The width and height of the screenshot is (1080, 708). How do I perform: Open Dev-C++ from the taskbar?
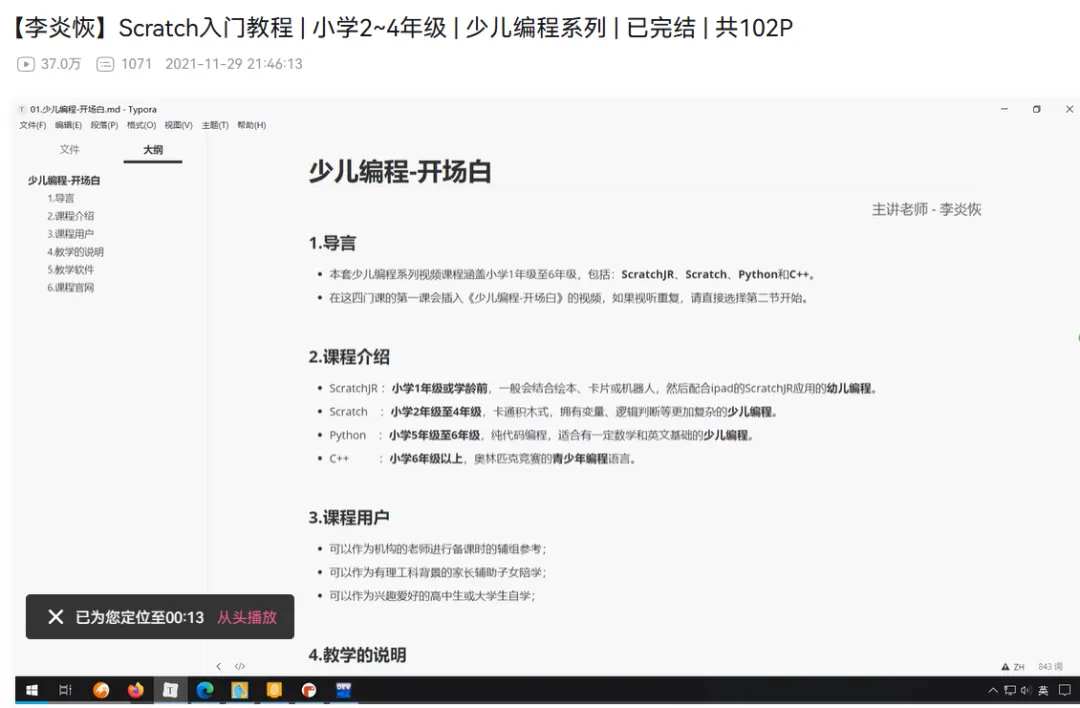click(344, 690)
